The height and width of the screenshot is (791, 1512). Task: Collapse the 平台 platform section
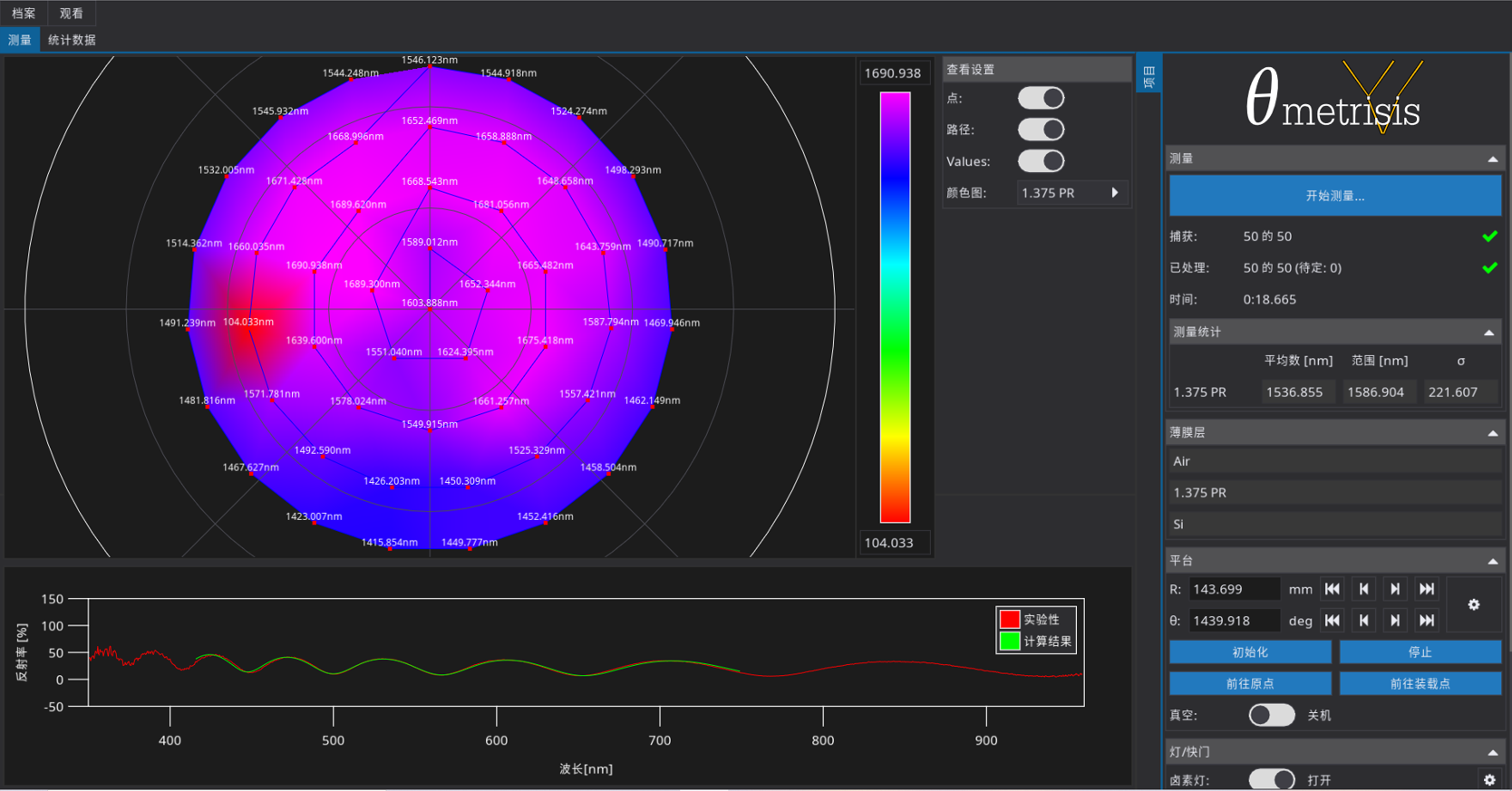tap(1492, 562)
